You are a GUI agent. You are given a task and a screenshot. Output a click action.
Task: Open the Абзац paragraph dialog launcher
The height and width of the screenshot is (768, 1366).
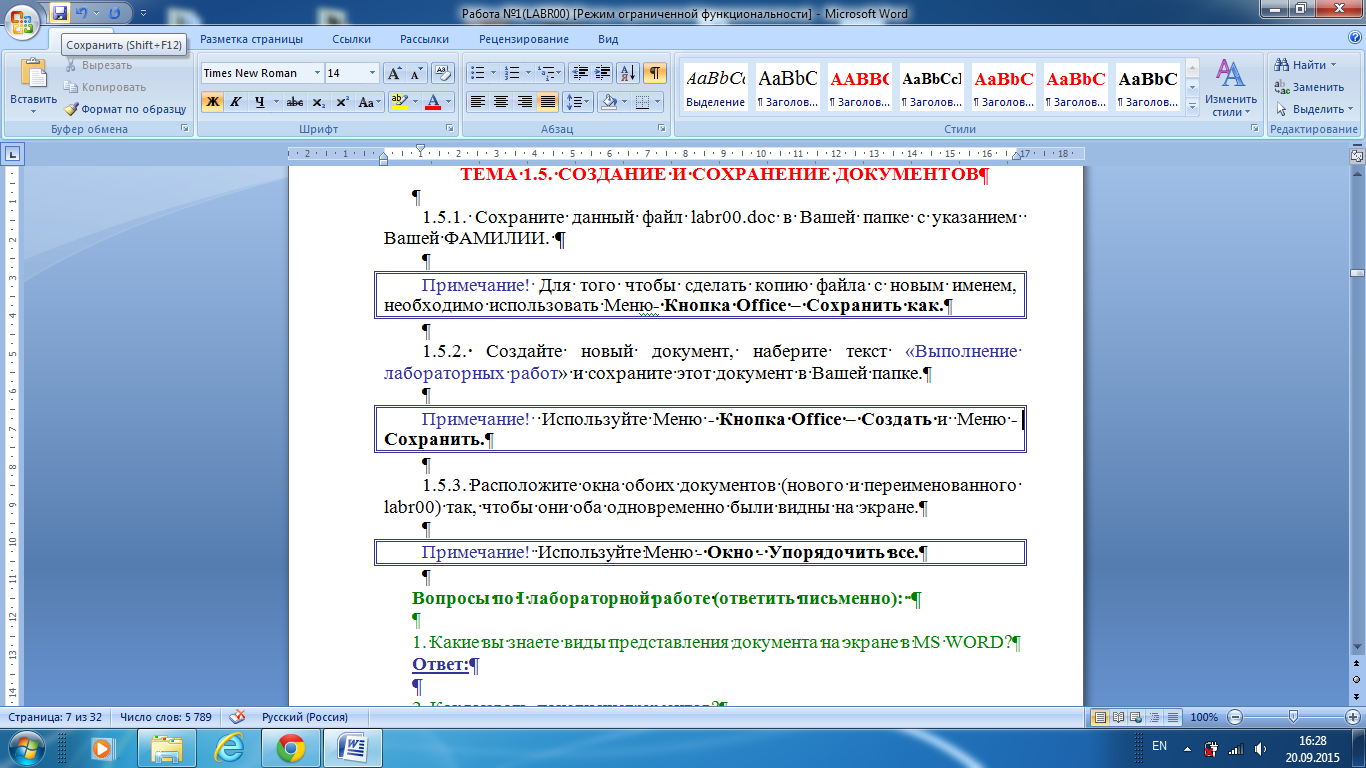pyautogui.click(x=661, y=129)
